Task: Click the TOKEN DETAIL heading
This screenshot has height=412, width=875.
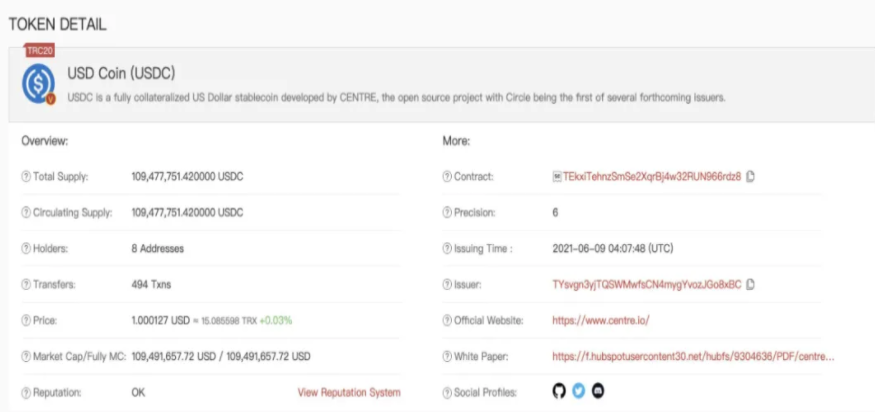Action: point(57,25)
